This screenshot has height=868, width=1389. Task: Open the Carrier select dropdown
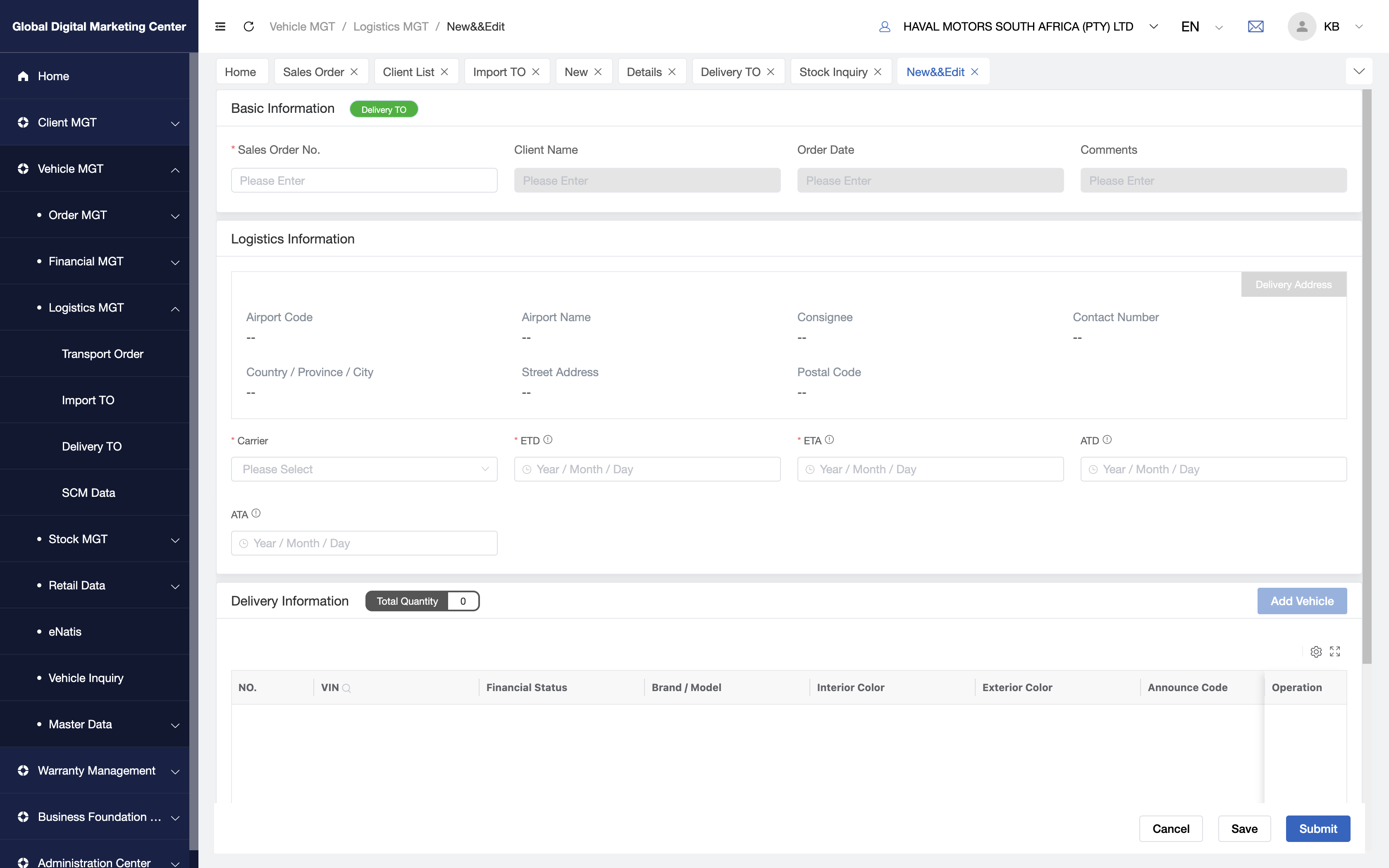364,469
